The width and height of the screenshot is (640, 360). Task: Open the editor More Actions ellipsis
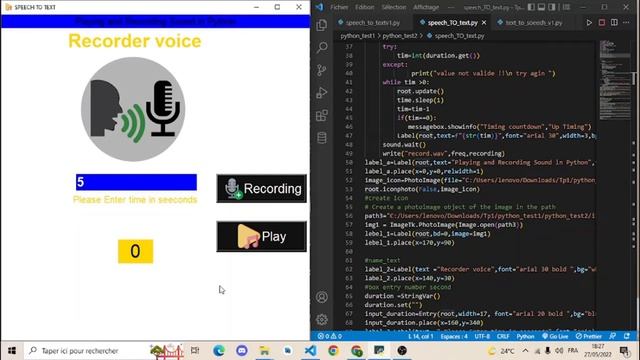[626, 22]
